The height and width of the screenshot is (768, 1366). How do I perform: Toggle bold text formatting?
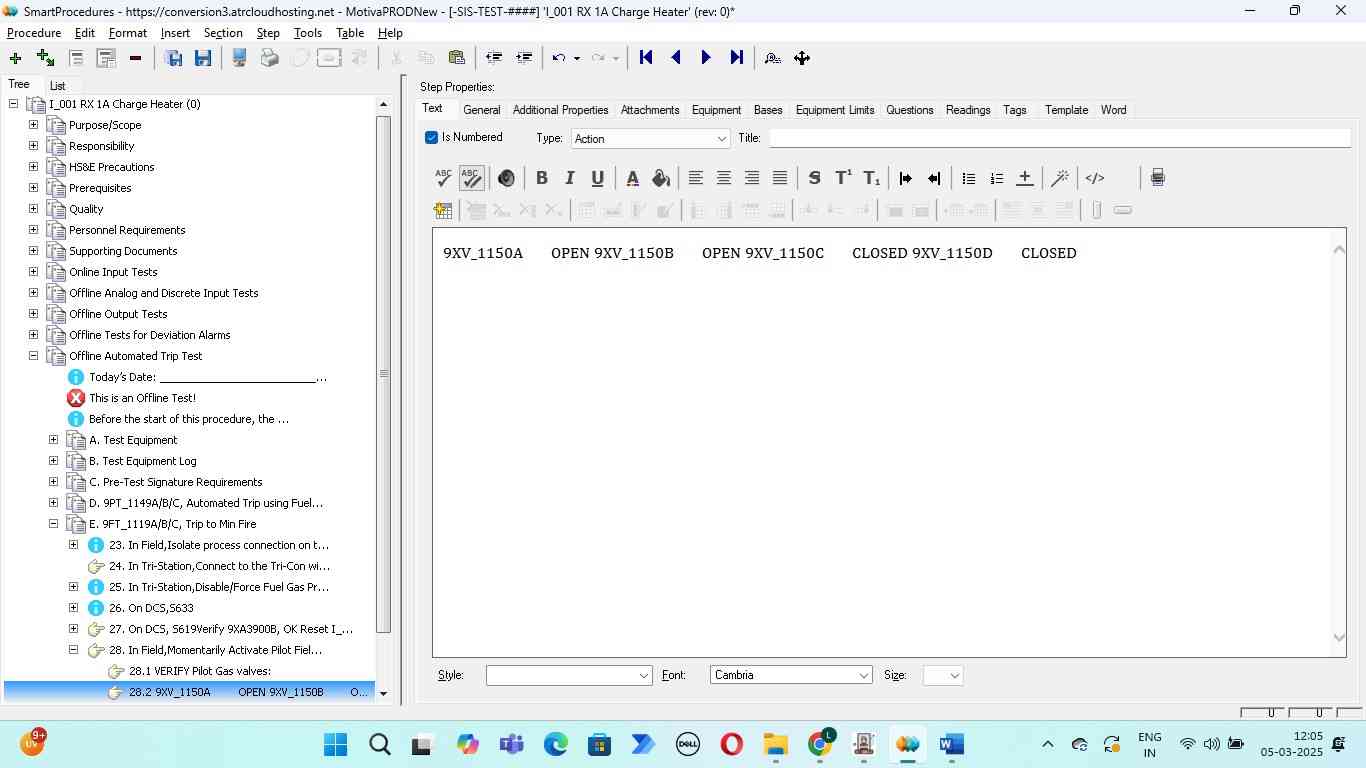pyautogui.click(x=541, y=178)
